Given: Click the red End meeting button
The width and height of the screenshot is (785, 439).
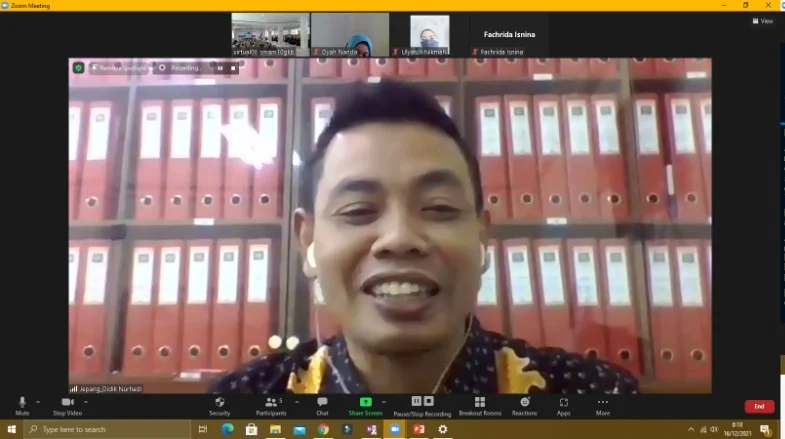Looking at the screenshot, I should coord(759,406).
